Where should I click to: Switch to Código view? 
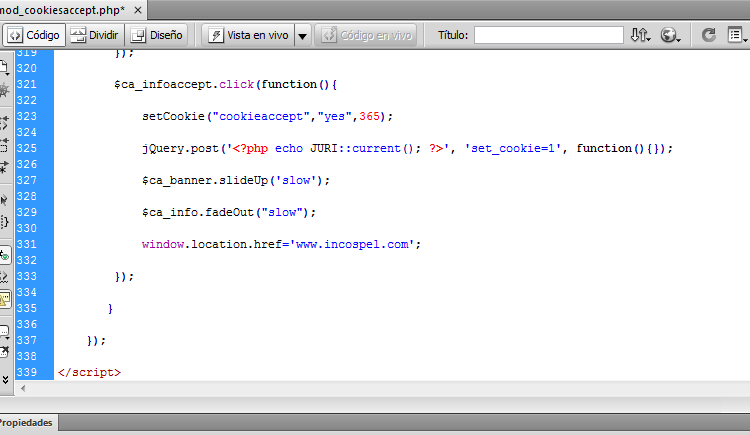pyautogui.click(x=33, y=35)
